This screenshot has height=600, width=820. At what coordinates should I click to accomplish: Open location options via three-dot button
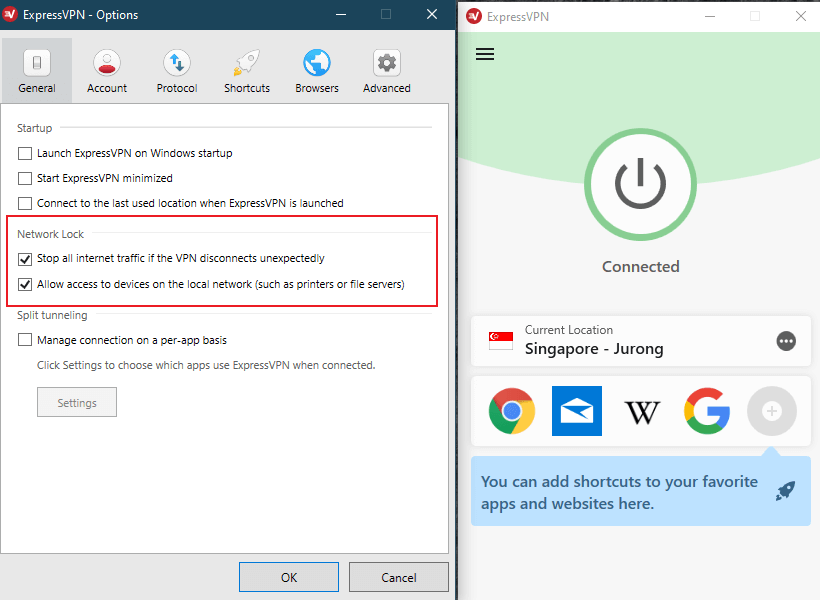[785, 341]
